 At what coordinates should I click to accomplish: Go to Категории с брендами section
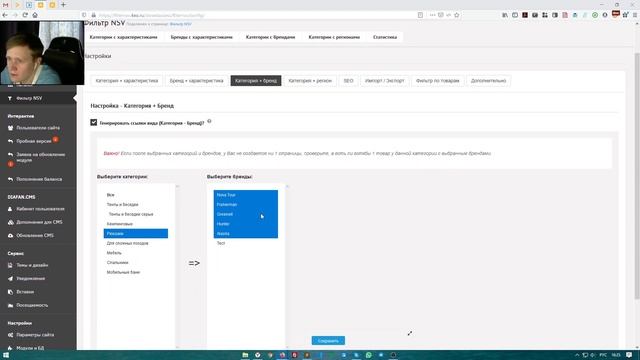click(270, 37)
